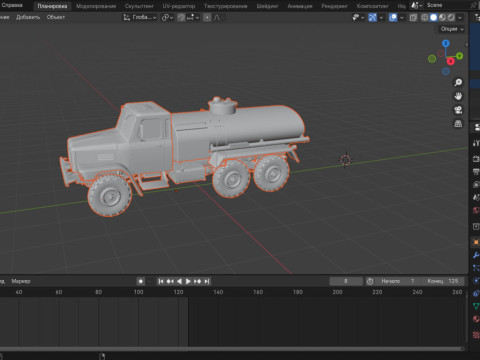Open the Объект menu in viewport header
This screenshot has height=360, width=480.
(56, 17)
